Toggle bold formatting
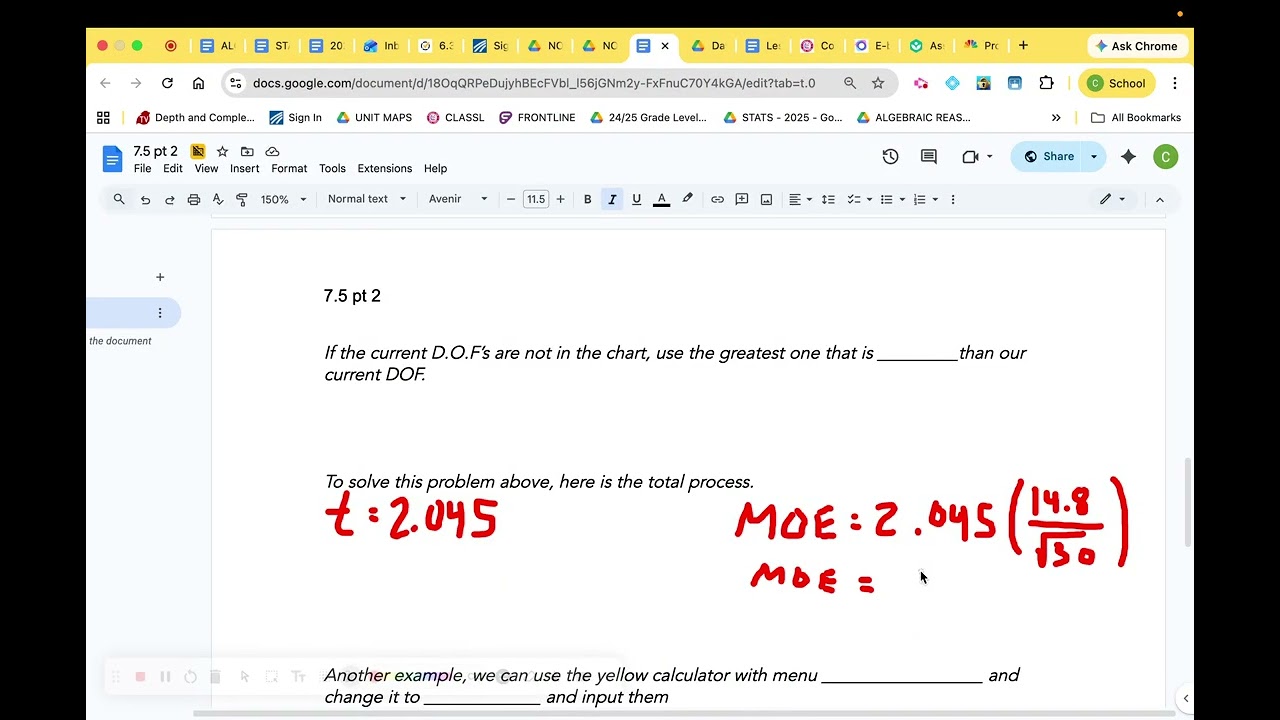 pos(588,199)
